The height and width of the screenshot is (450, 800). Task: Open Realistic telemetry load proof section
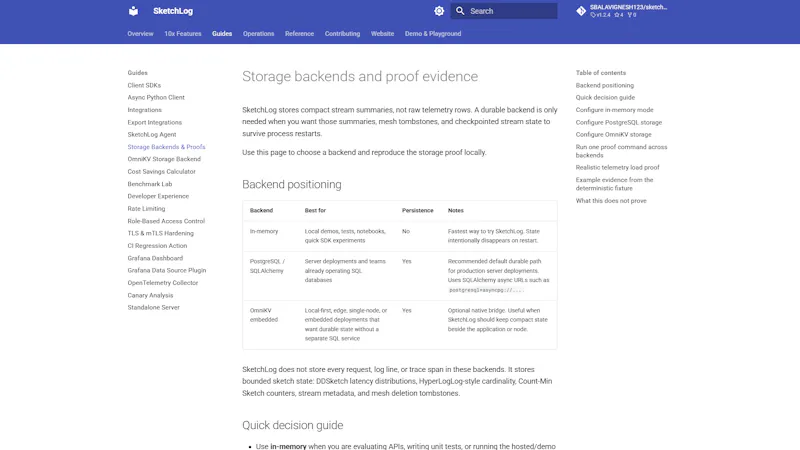tap(617, 167)
